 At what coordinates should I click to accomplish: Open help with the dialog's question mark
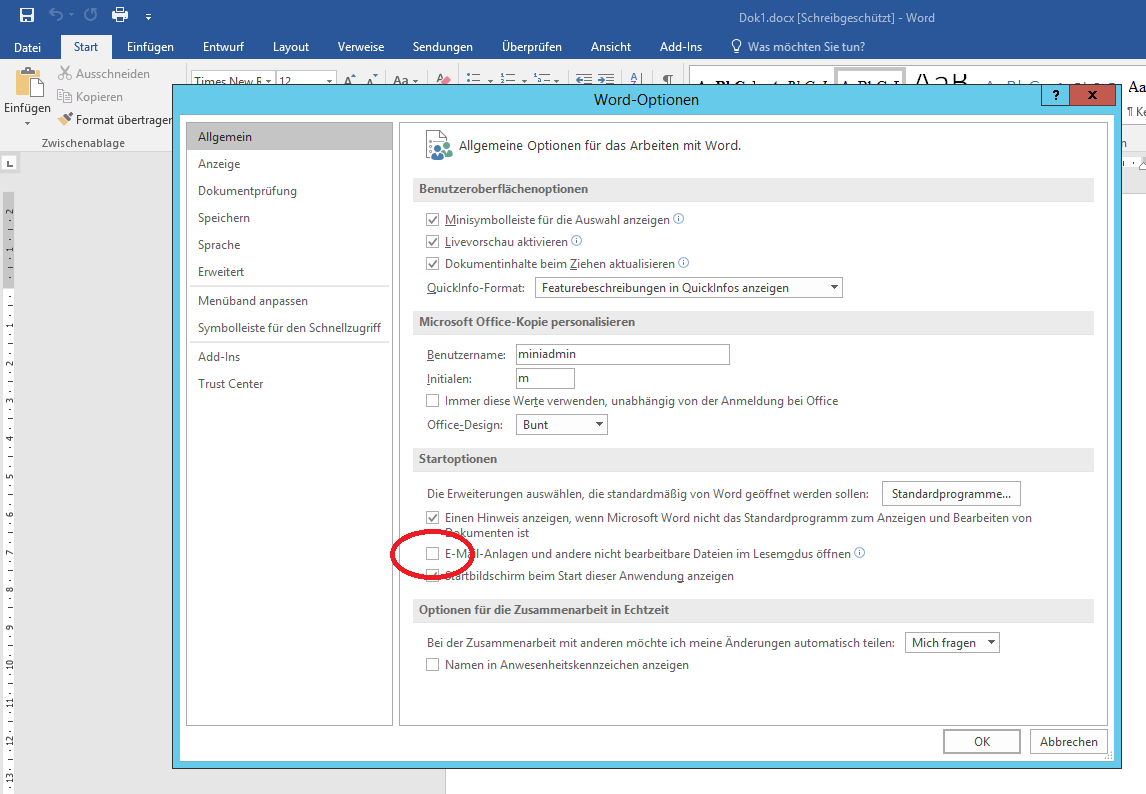coord(1054,95)
